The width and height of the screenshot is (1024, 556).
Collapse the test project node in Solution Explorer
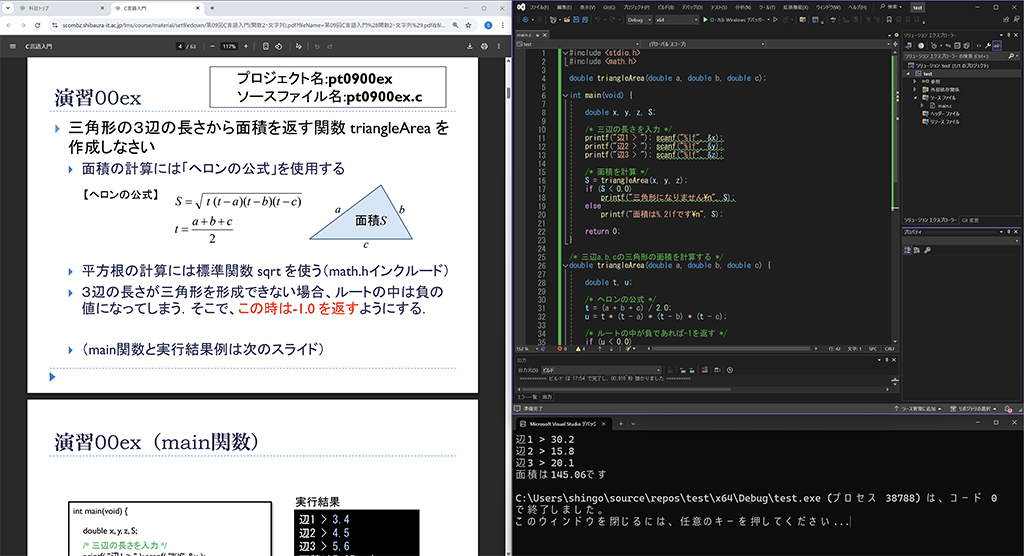pos(908,74)
